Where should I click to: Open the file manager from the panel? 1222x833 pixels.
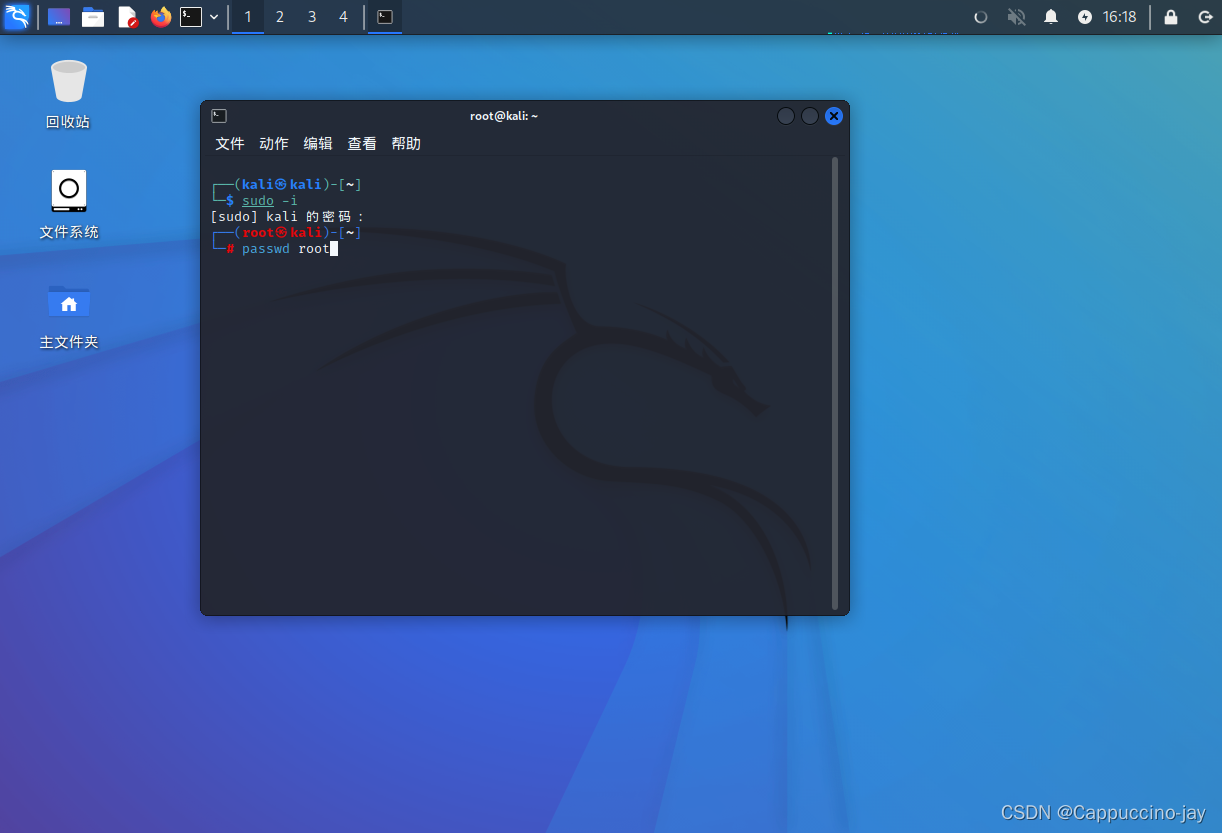click(93, 17)
